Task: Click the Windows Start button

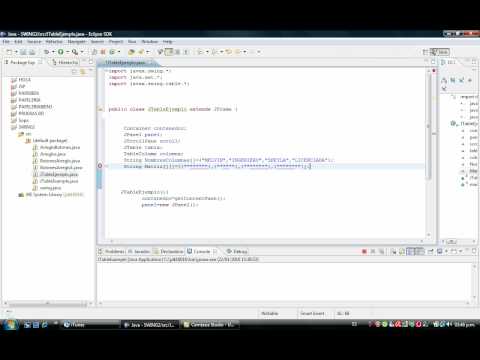Action: [x=10, y=324]
